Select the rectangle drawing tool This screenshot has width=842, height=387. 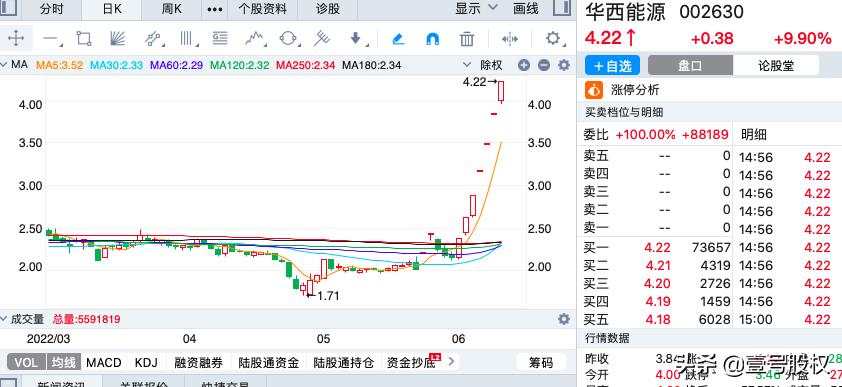[83, 39]
